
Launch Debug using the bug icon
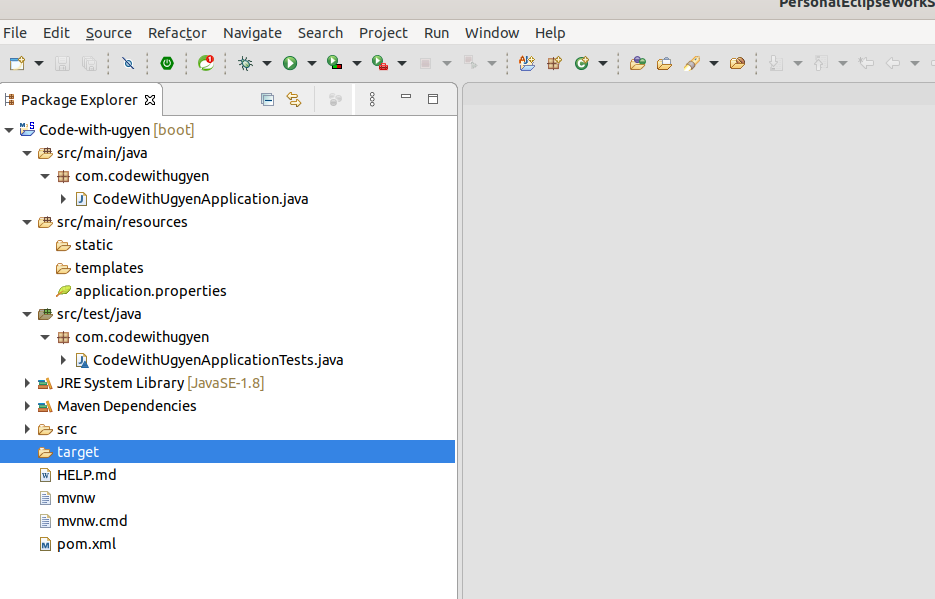pos(244,63)
